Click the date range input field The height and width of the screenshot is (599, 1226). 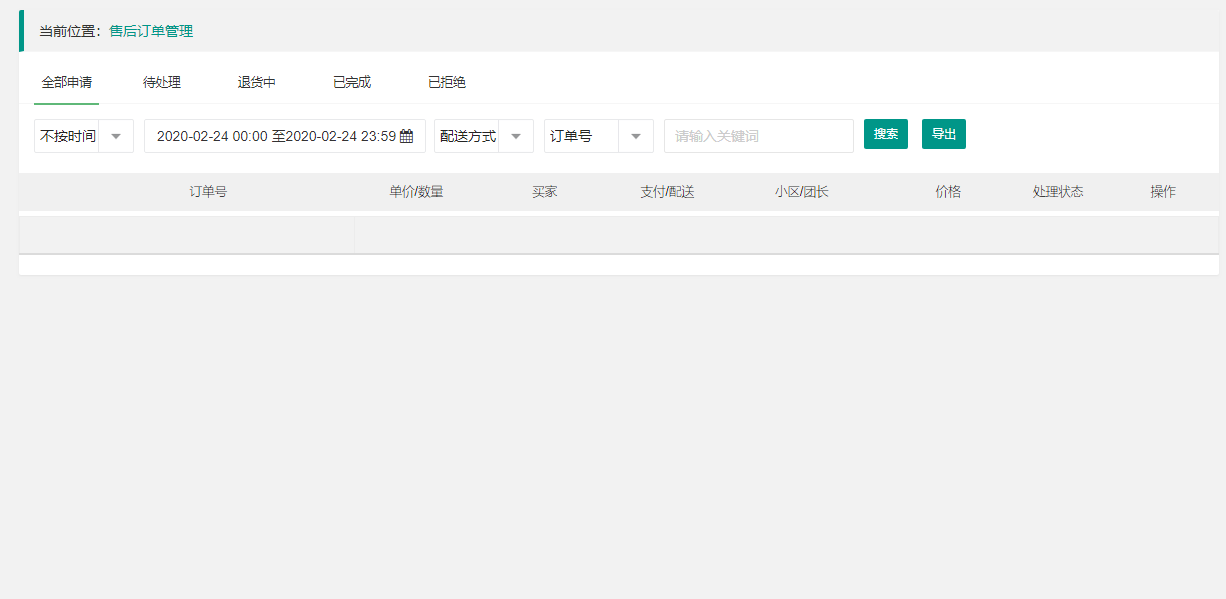click(x=285, y=136)
